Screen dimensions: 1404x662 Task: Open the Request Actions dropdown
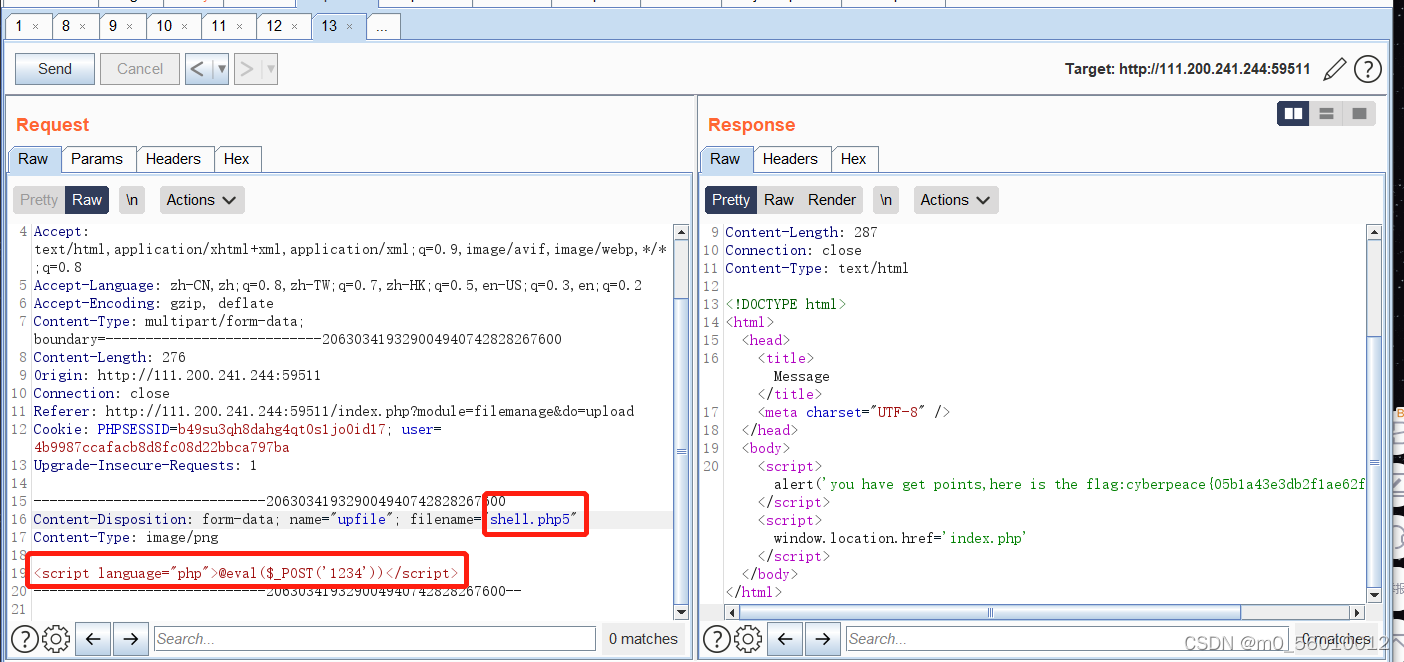click(x=202, y=200)
